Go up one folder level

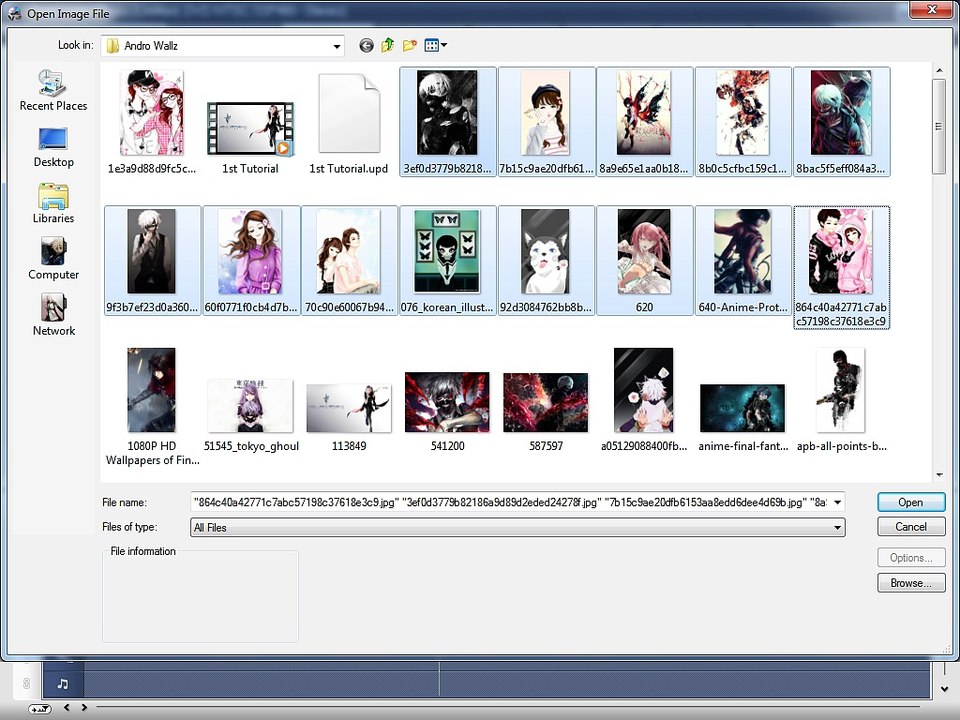click(x=388, y=45)
